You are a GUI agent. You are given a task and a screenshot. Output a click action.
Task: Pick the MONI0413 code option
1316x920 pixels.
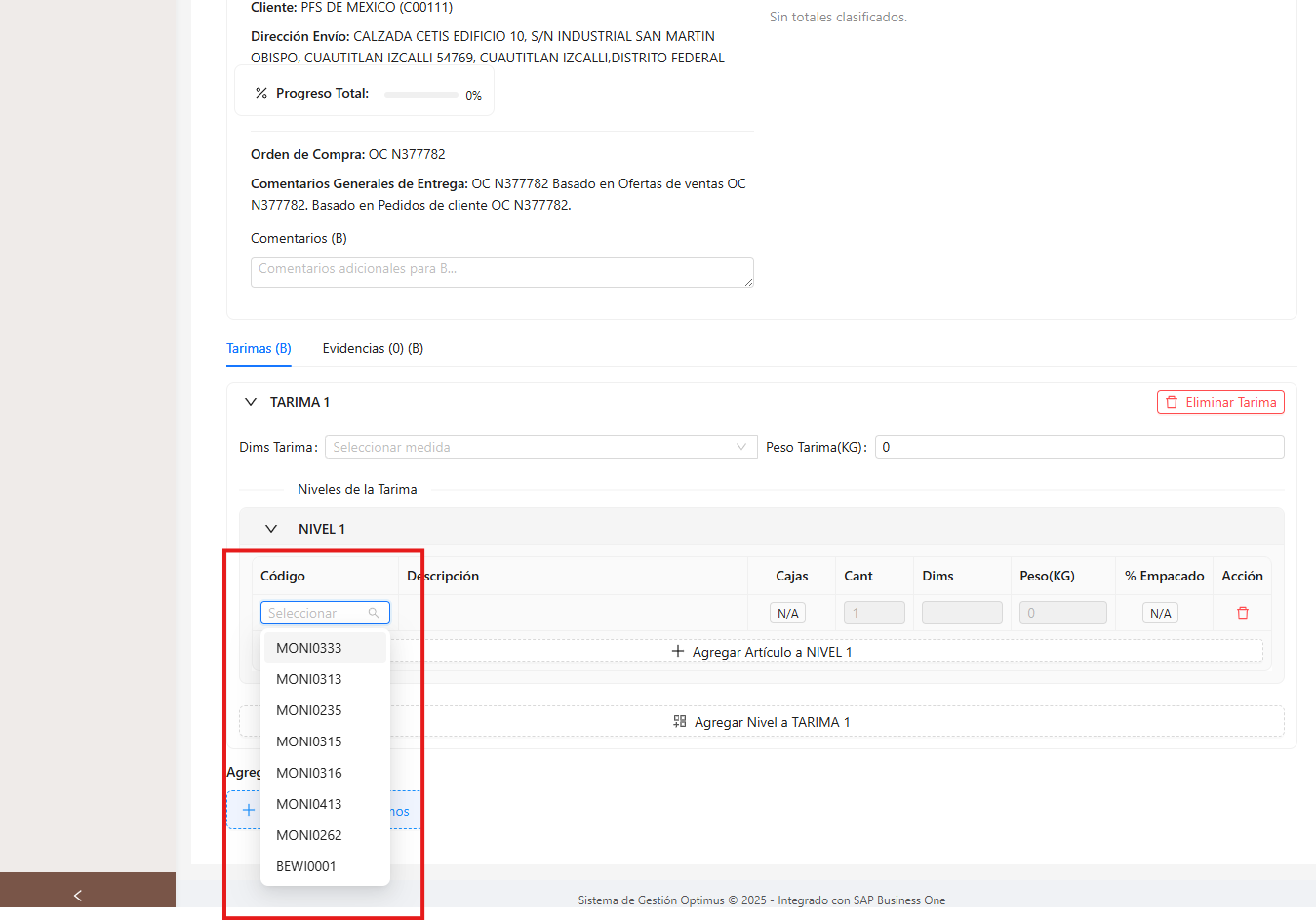pyautogui.click(x=325, y=804)
